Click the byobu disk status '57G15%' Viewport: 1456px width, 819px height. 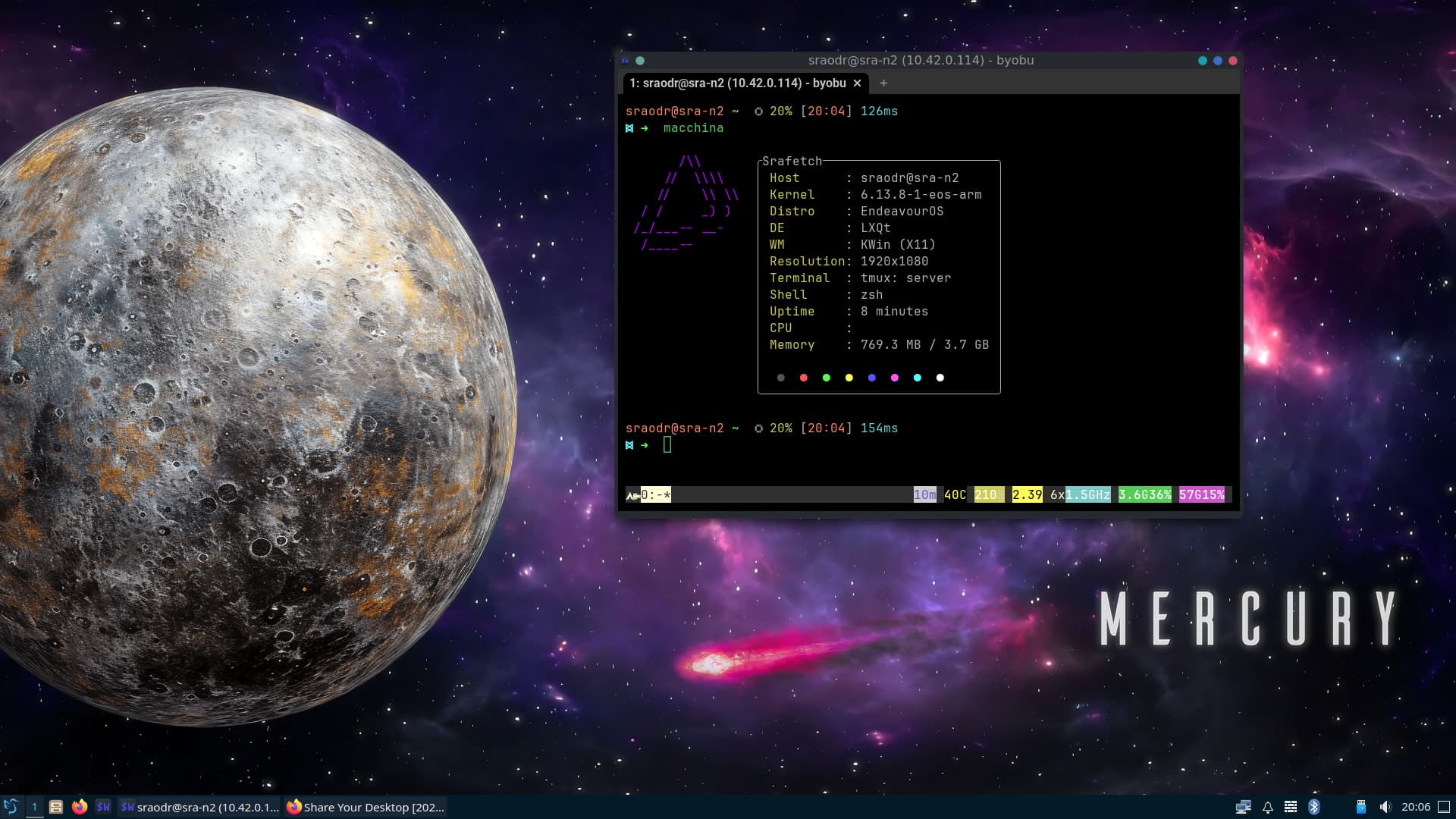(x=1201, y=495)
